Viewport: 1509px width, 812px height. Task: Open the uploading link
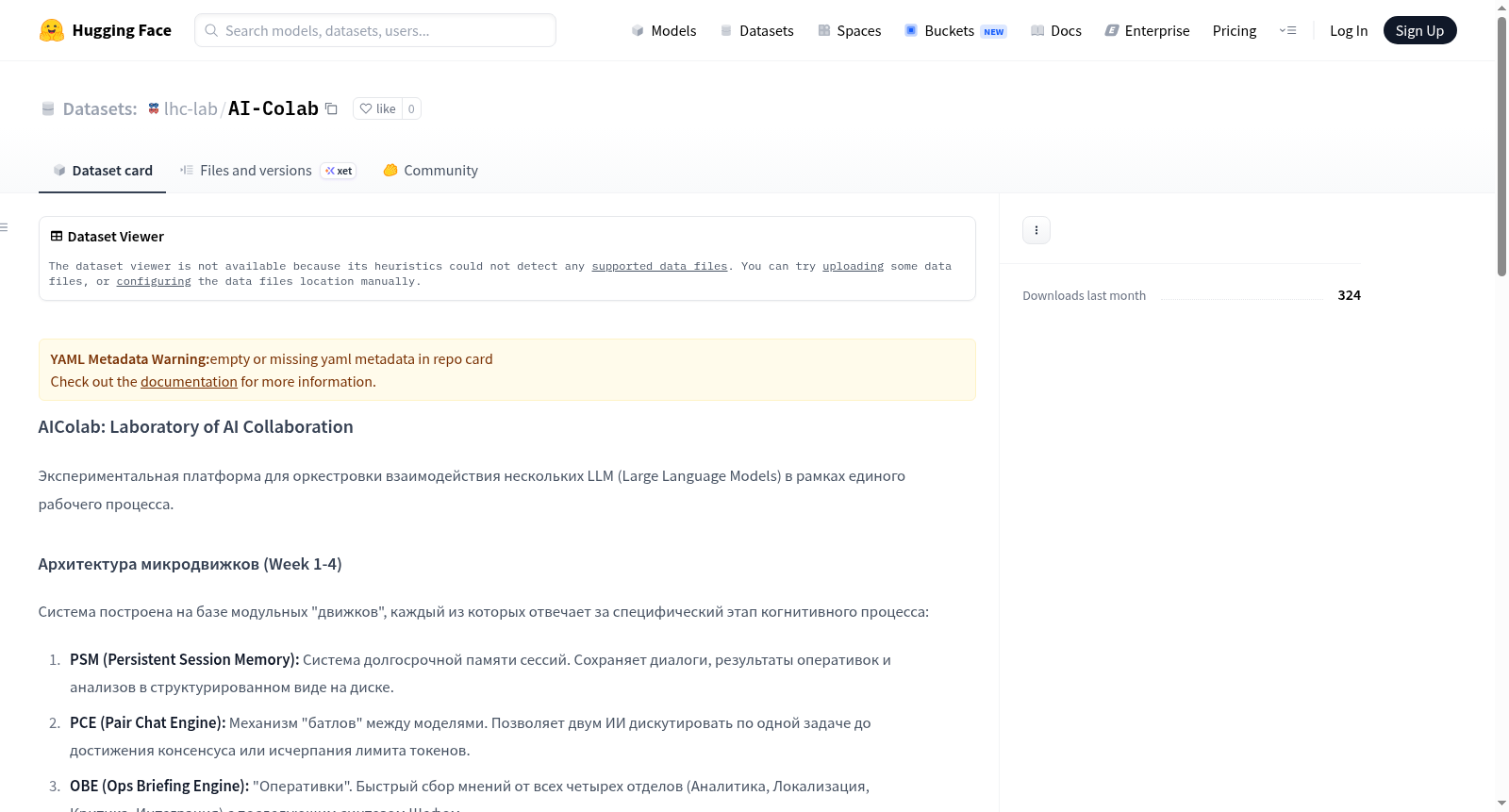tap(853, 266)
